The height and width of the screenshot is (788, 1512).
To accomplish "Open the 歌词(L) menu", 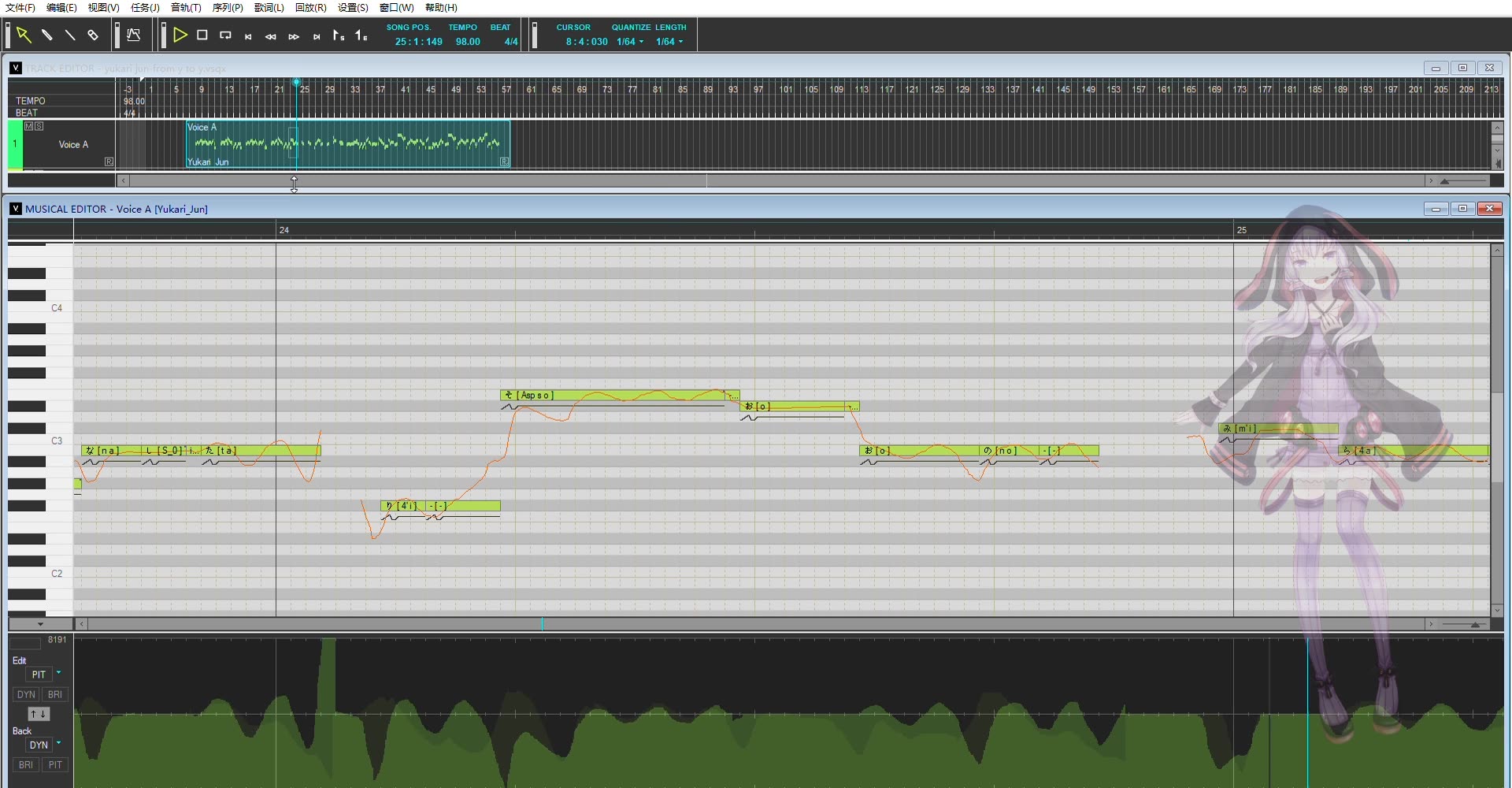I will click(x=269, y=8).
